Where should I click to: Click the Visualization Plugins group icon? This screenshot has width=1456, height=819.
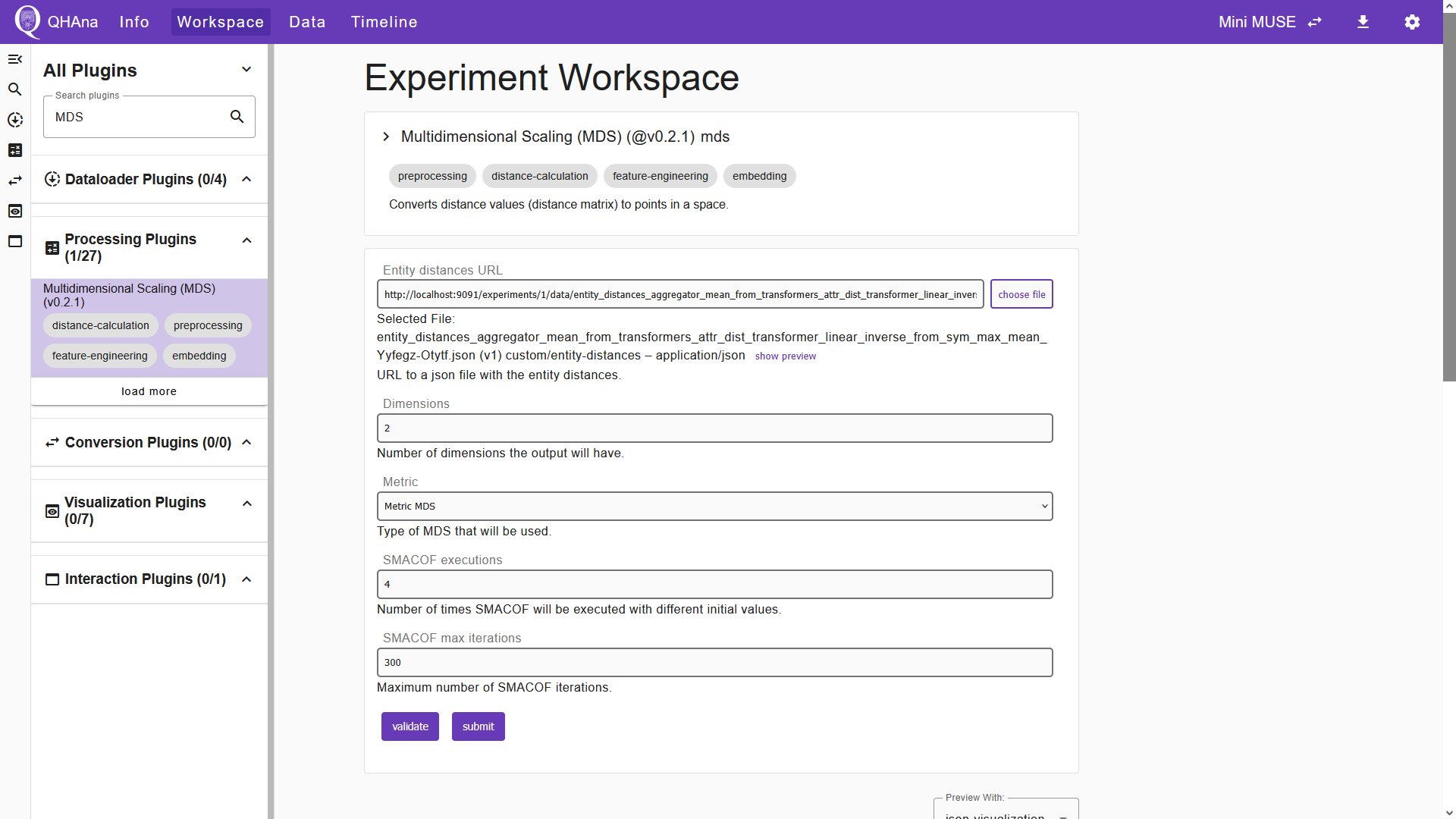[x=52, y=511]
